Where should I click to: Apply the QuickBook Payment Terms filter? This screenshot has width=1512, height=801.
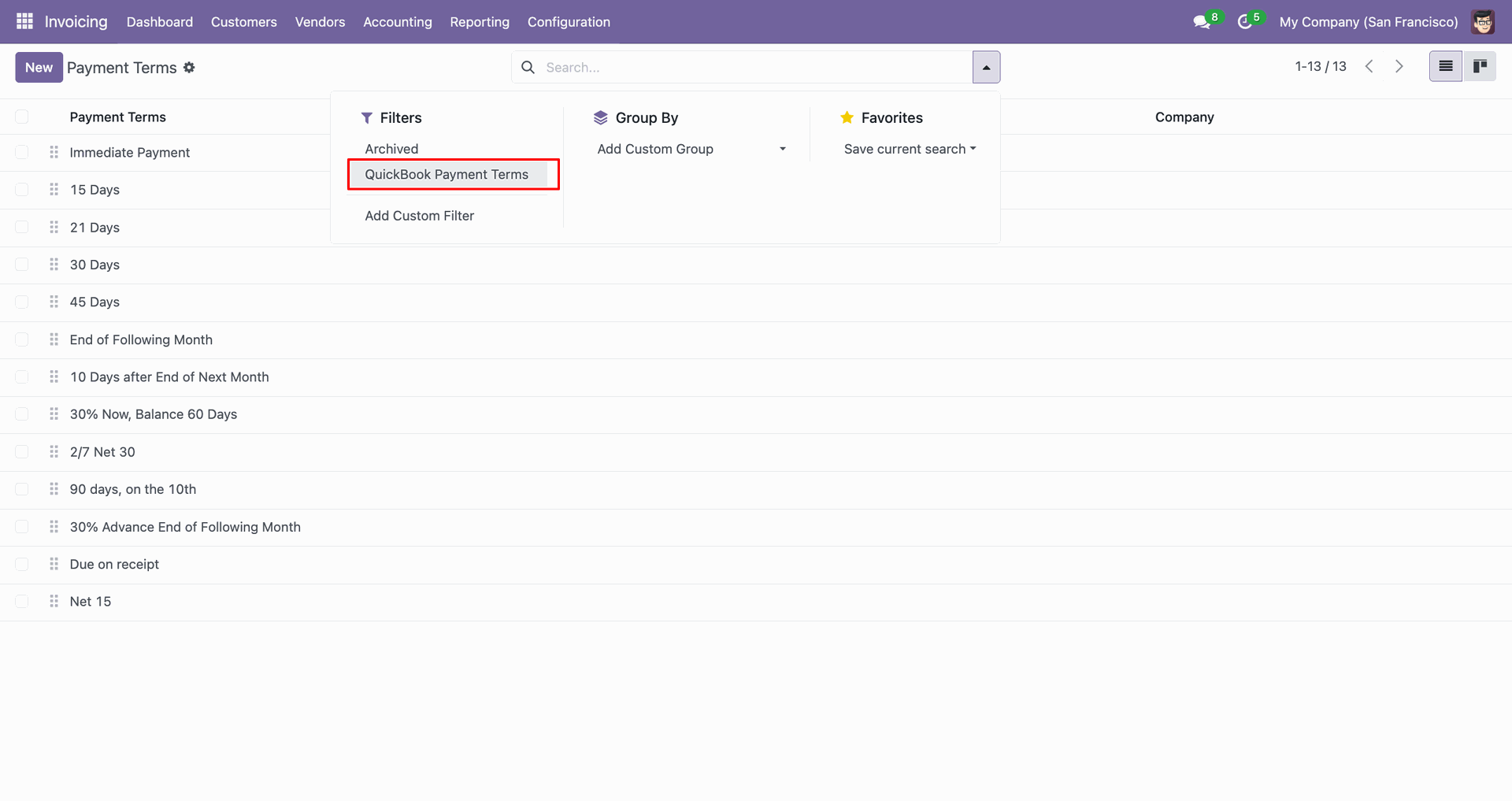pos(447,175)
